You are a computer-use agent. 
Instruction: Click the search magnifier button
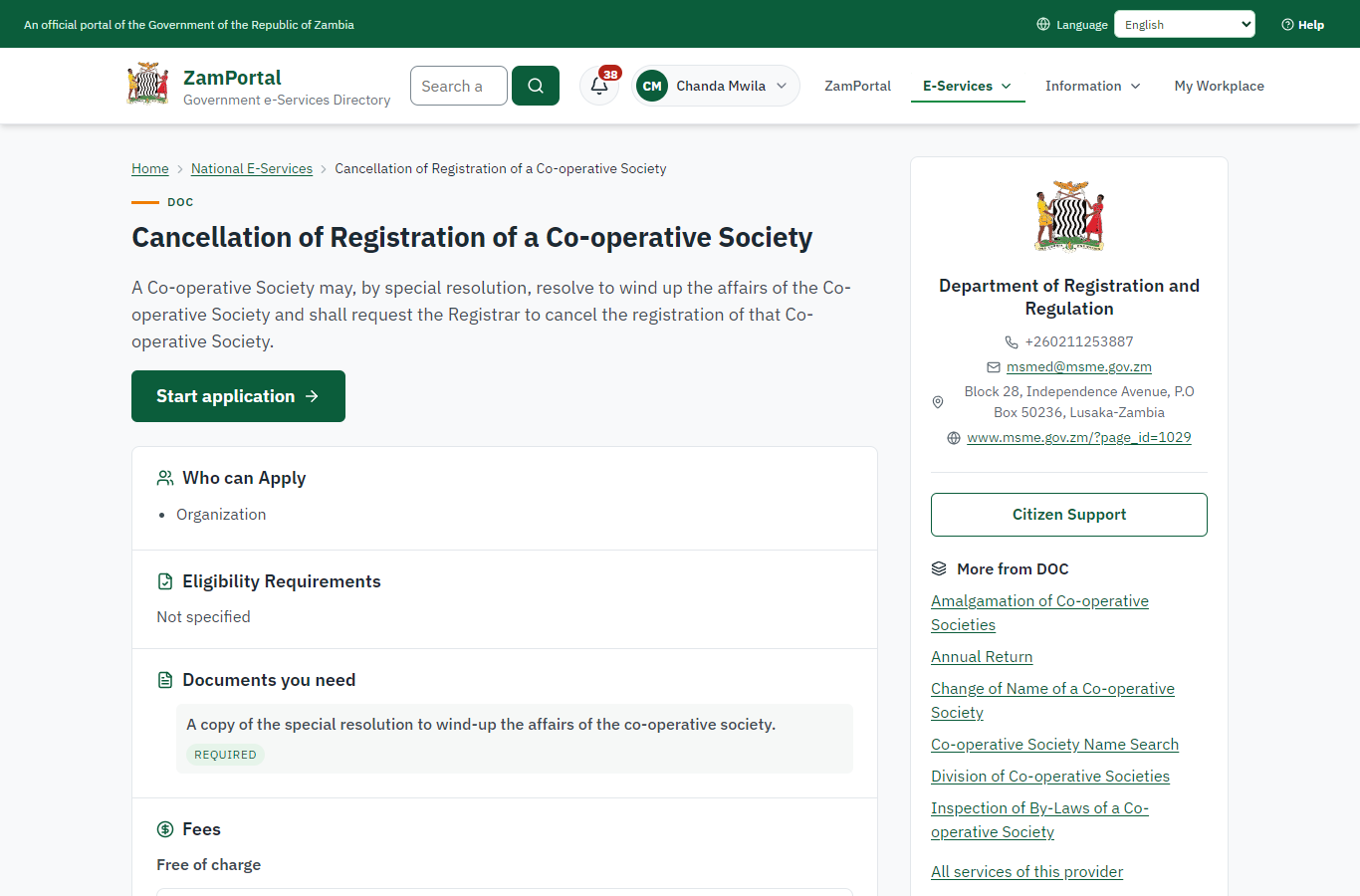point(536,86)
